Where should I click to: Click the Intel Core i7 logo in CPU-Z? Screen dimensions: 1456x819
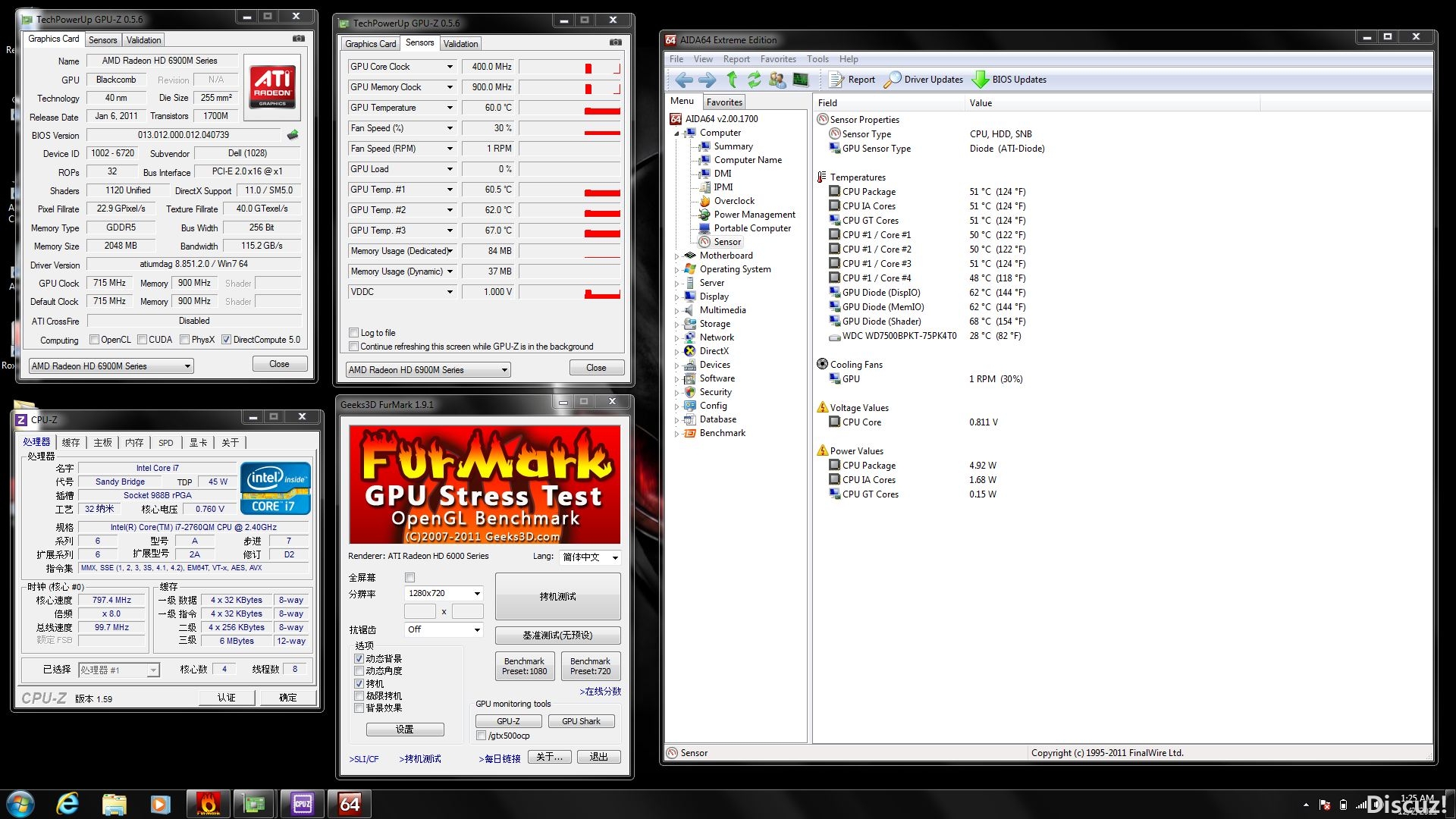click(x=275, y=488)
